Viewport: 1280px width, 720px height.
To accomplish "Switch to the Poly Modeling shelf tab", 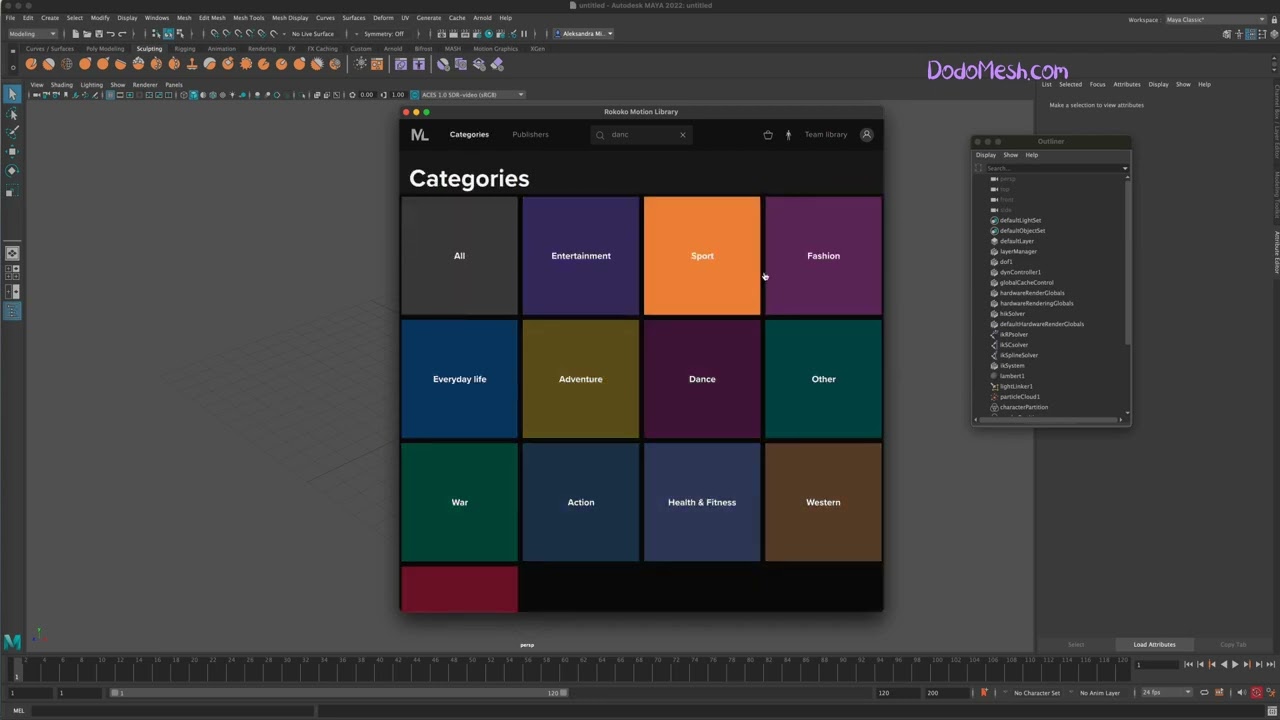I will click(x=105, y=48).
